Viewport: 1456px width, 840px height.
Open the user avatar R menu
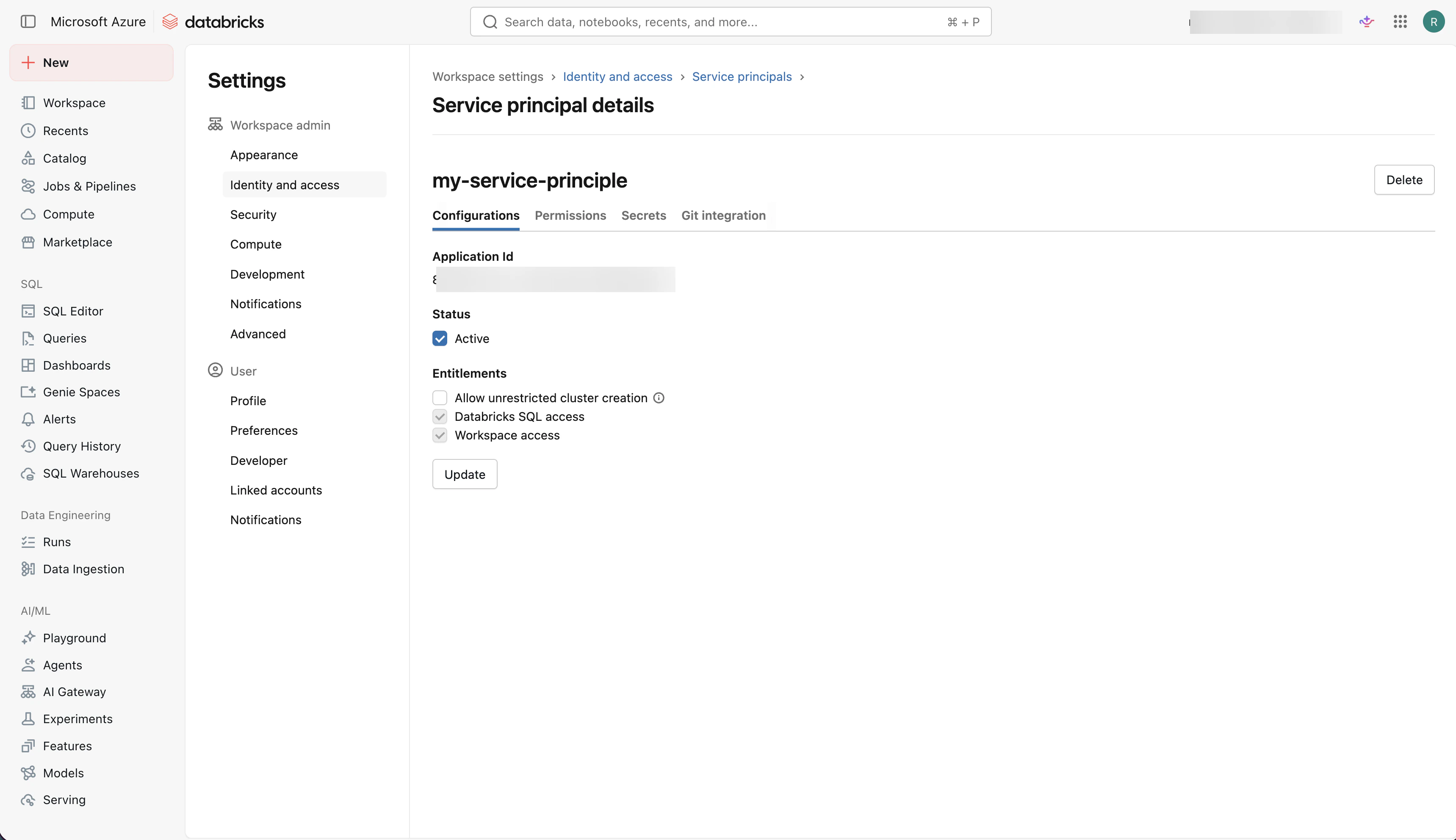pos(1434,22)
